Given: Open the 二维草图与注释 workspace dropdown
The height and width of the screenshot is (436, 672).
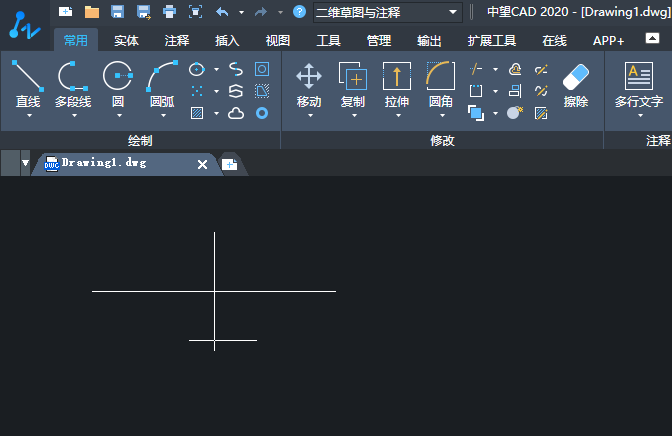Looking at the screenshot, I should tap(388, 12).
